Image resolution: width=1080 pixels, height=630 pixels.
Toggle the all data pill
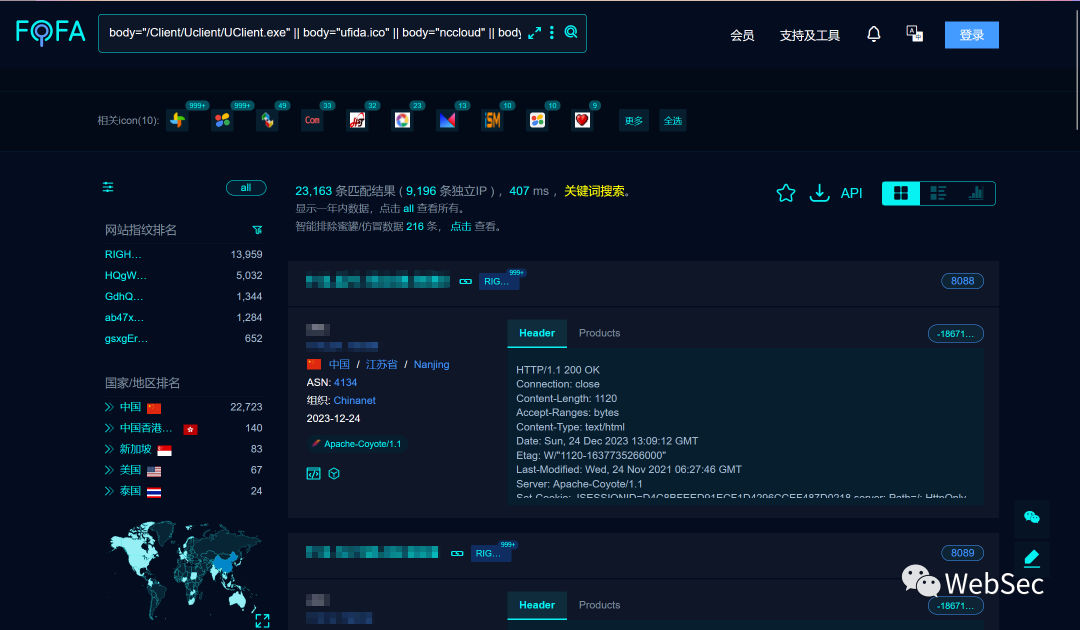coord(246,188)
